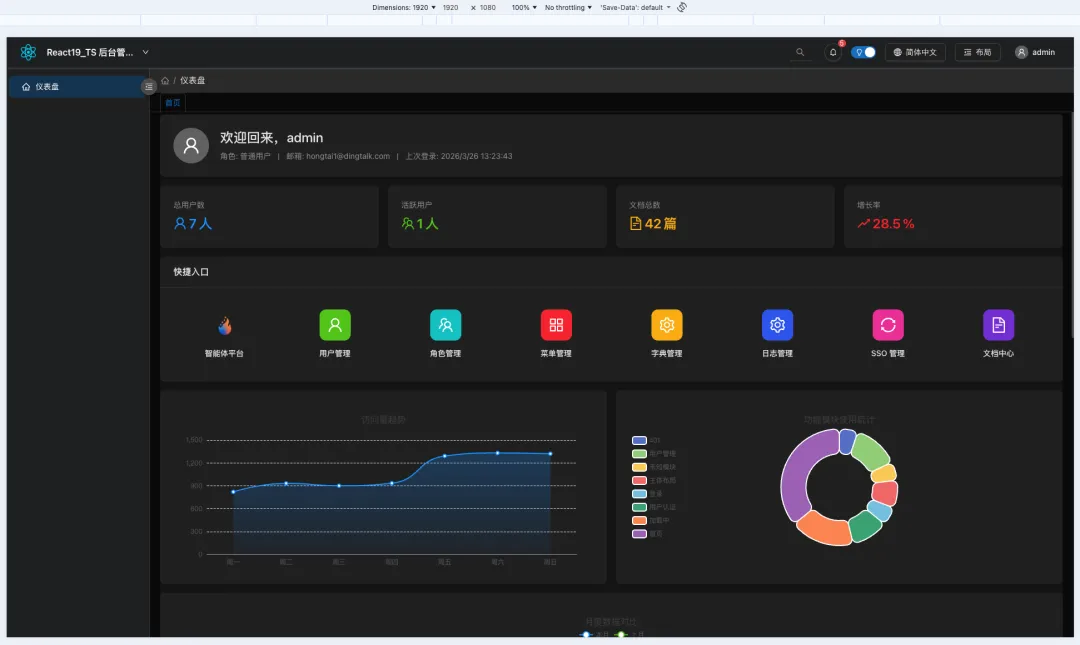Click the team icon beside 1 人
The image size is (1080, 645).
(x=408, y=224)
